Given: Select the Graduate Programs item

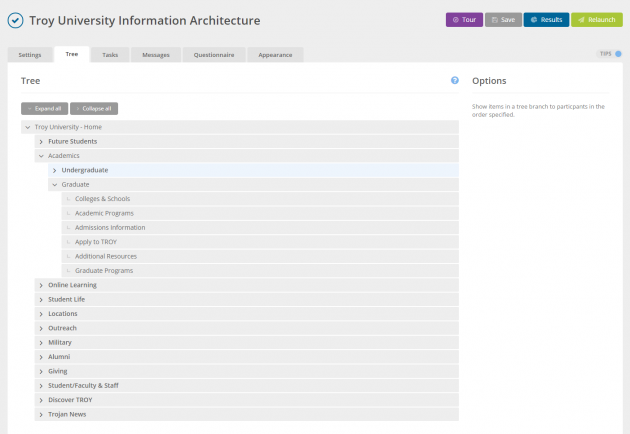Looking at the screenshot, I should [260, 271].
